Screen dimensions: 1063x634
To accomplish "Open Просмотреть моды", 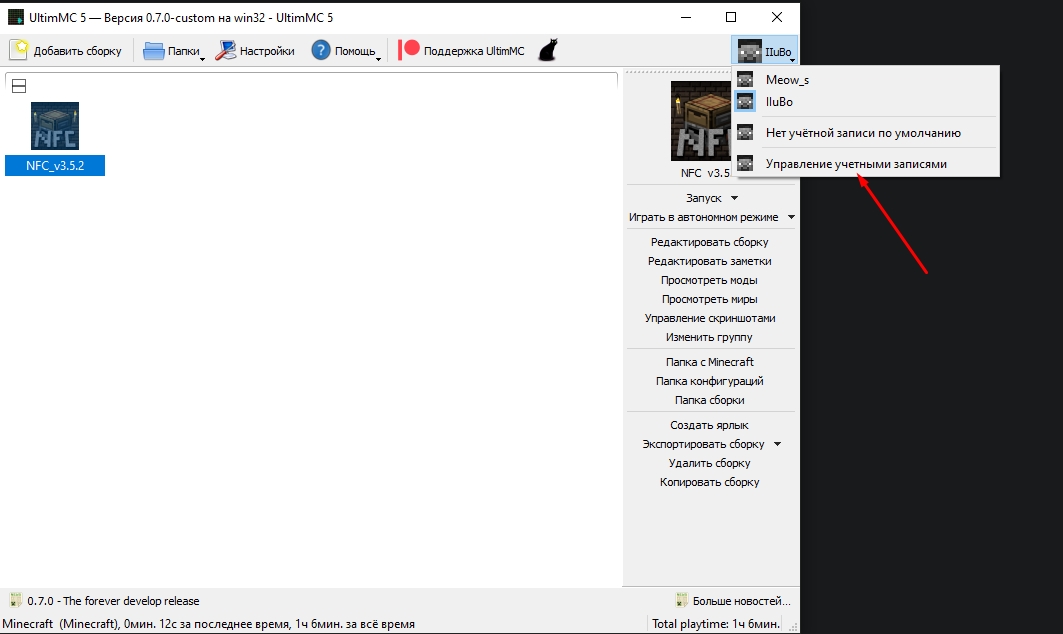I will pyautogui.click(x=710, y=280).
